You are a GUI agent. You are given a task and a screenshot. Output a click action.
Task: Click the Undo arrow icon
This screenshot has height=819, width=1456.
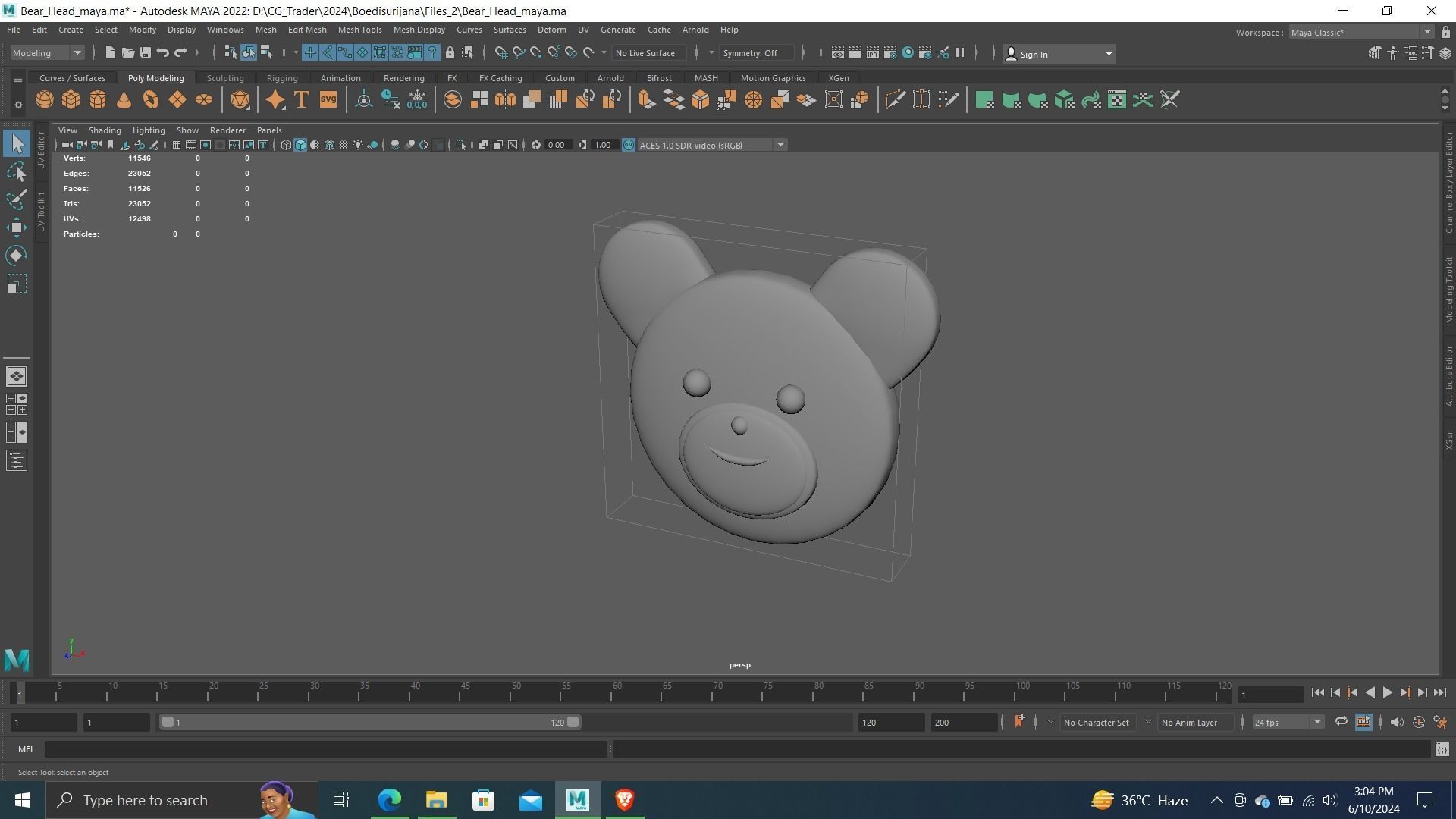click(163, 52)
